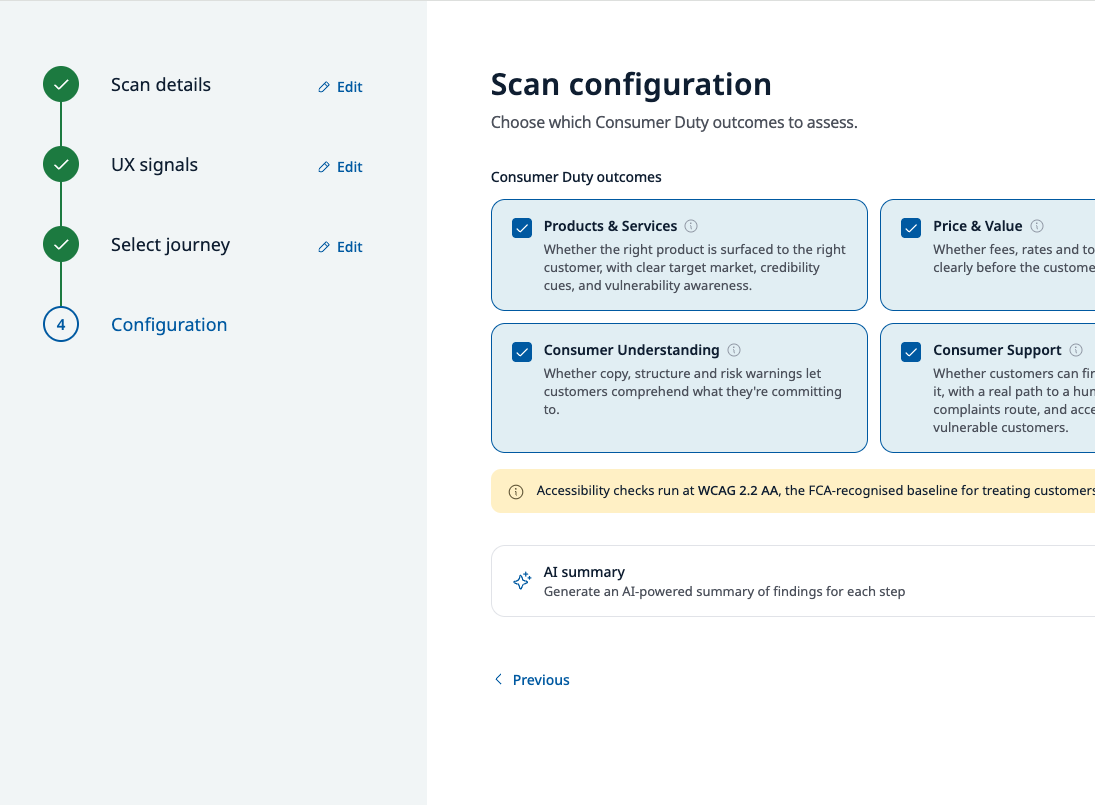The image size is (1095, 805).
Task: Click the Consumer Support card description text
Action: pyautogui.click(x=1014, y=401)
